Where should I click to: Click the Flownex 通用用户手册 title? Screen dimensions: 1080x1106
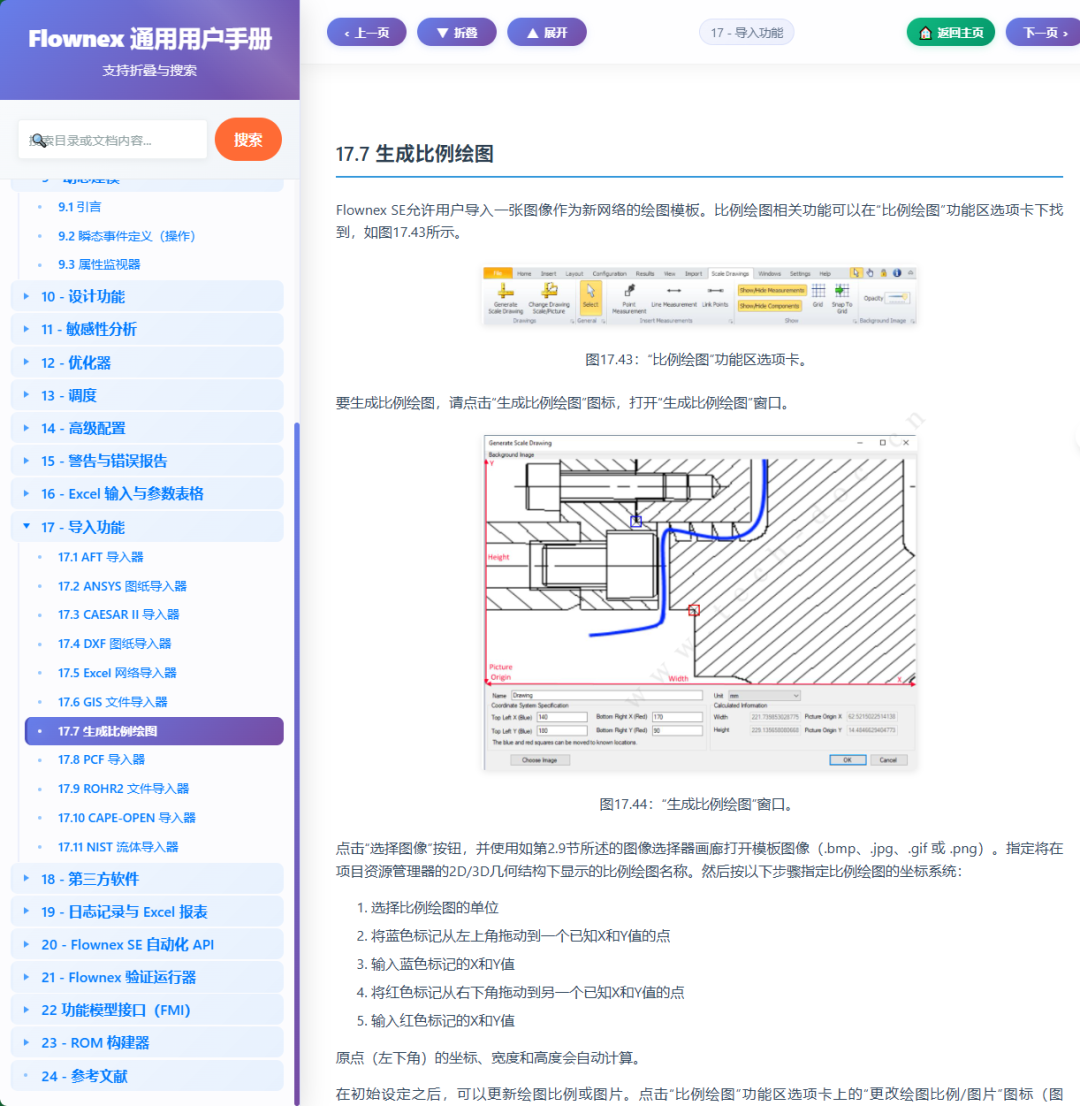pos(150,39)
